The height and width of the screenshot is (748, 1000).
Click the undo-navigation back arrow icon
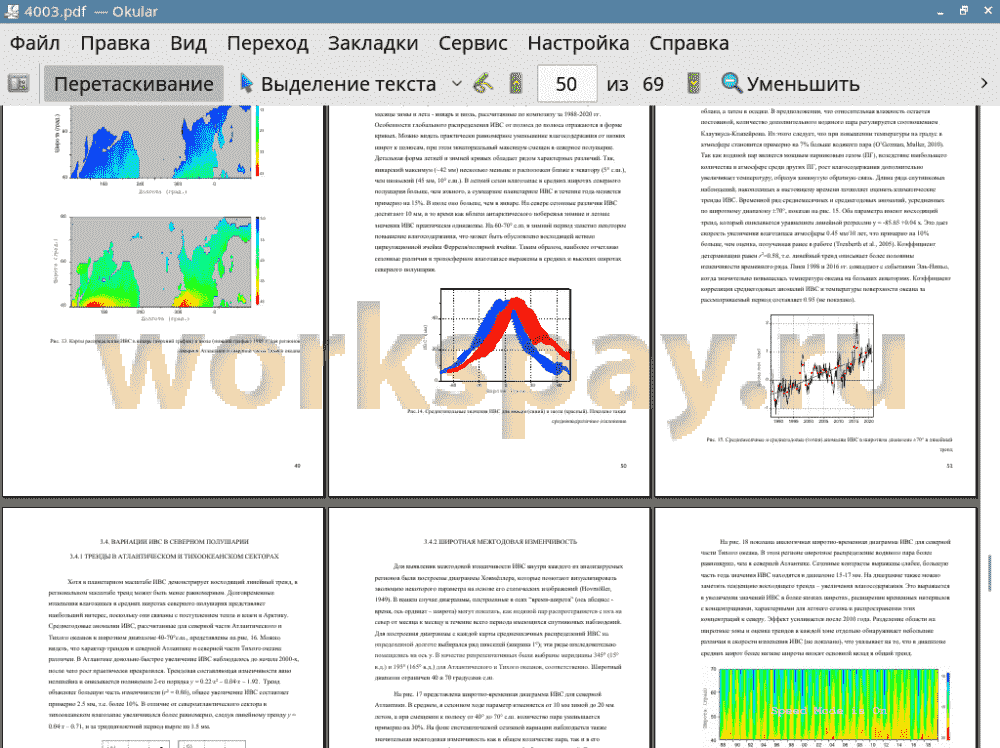(x=483, y=84)
